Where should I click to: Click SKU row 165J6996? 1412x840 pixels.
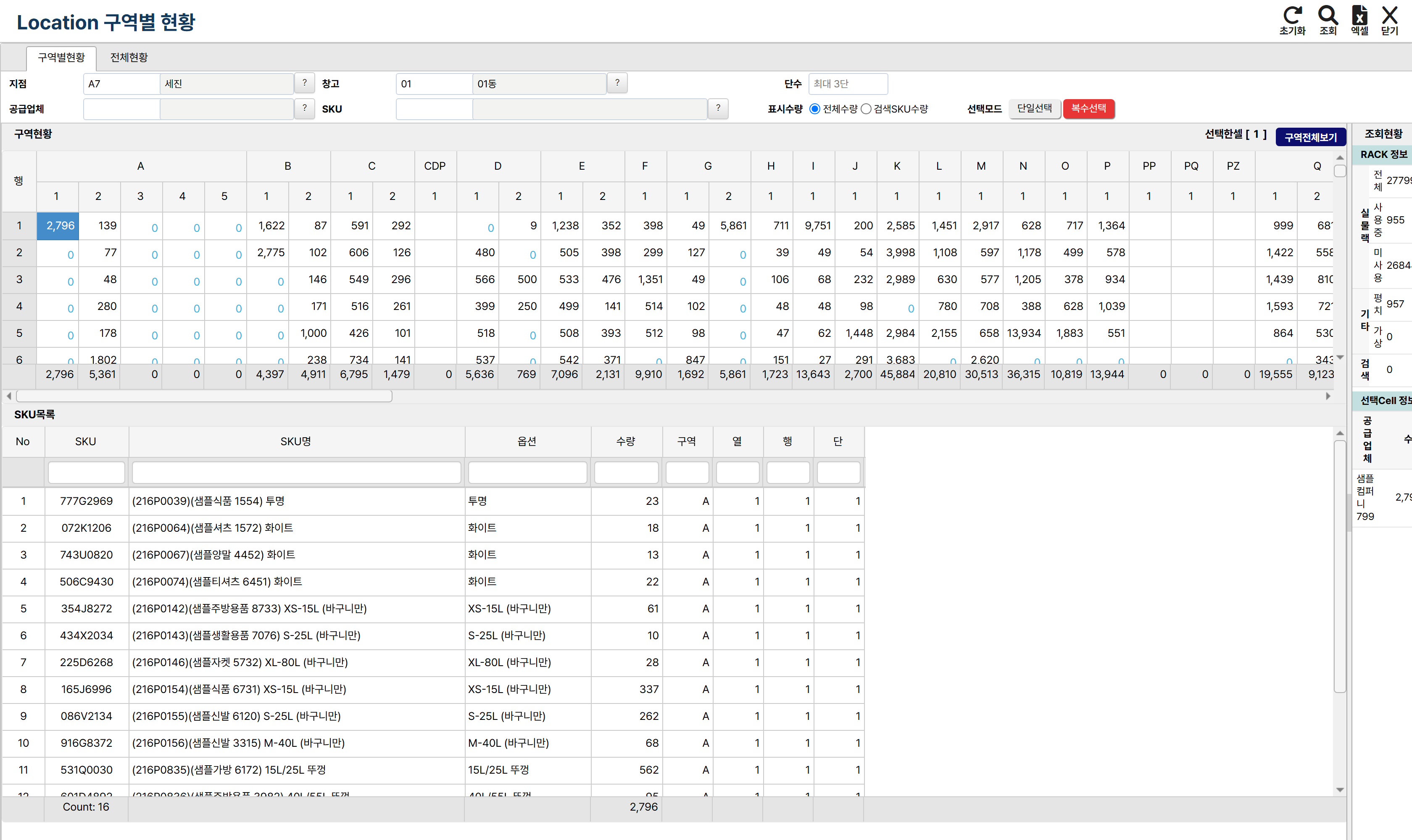433,690
